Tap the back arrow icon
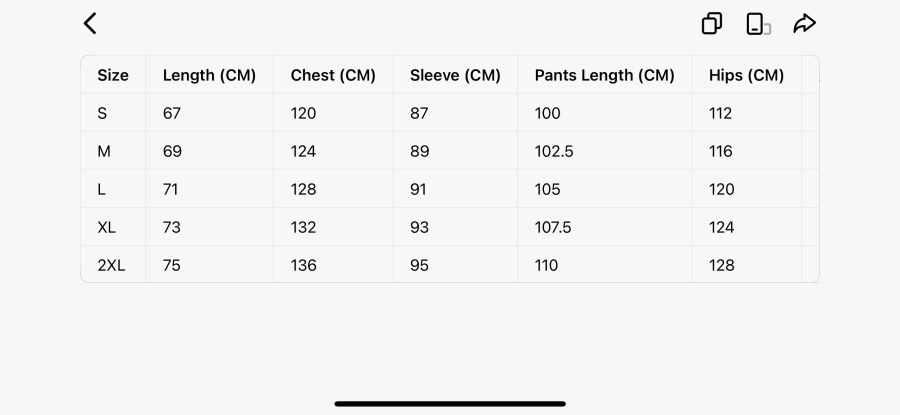This screenshot has height=415, width=900. click(x=90, y=24)
